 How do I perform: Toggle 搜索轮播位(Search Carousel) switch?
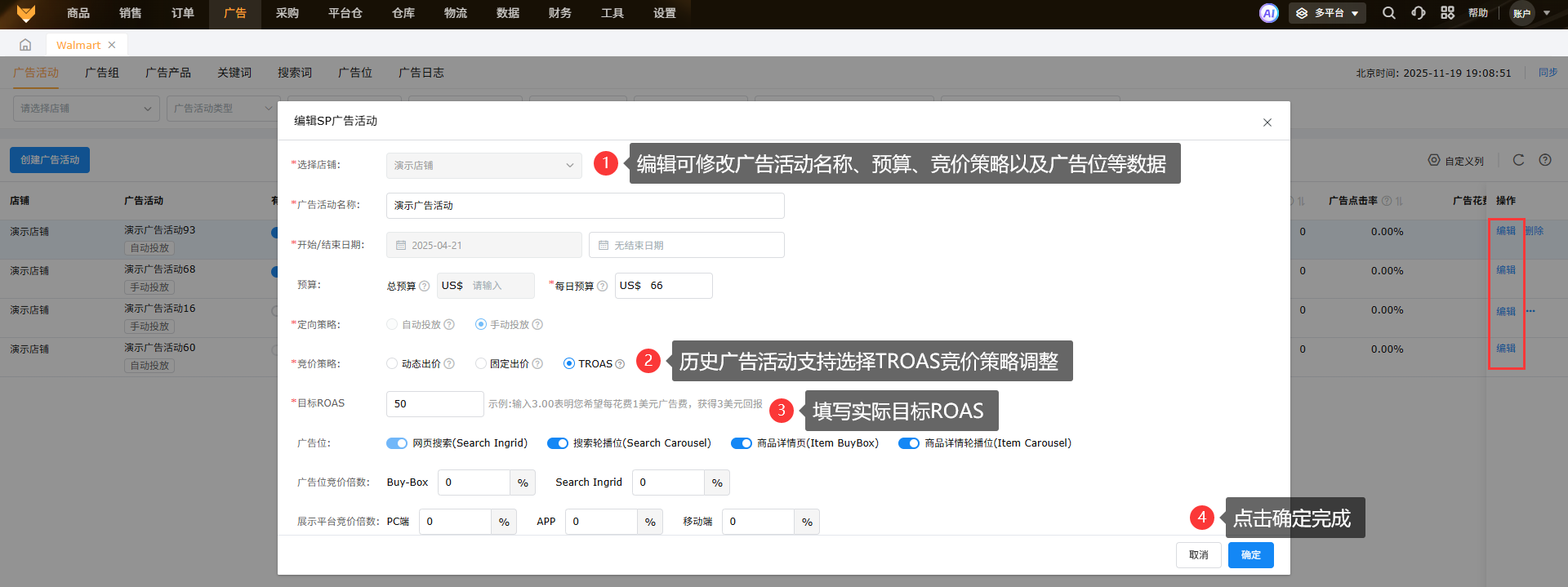(x=558, y=443)
